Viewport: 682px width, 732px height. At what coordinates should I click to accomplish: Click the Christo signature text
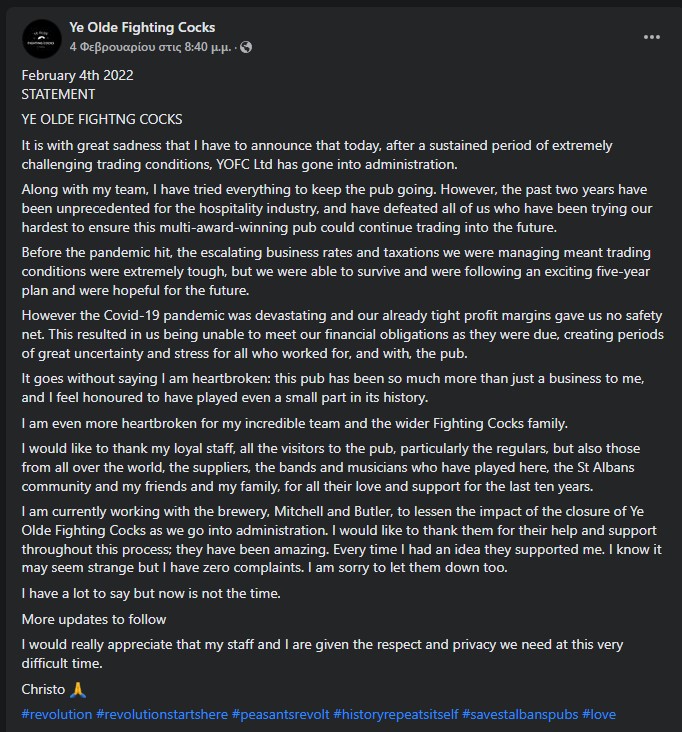pos(43,690)
